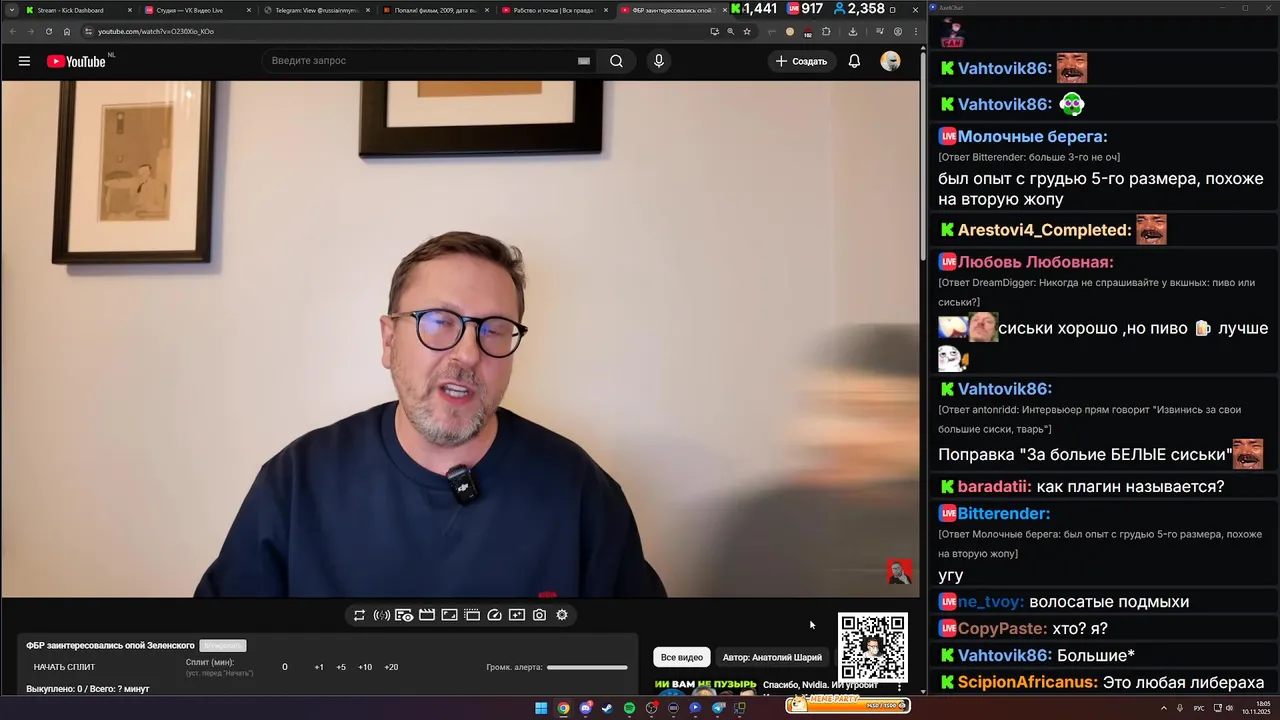Switch to the Попали! фильм, 2009 tab

435,10
